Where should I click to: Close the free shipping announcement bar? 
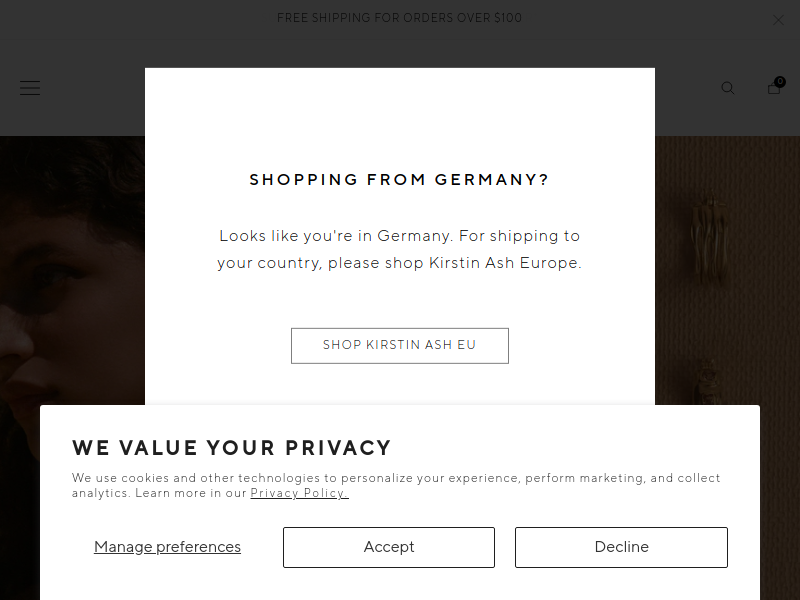(x=779, y=20)
